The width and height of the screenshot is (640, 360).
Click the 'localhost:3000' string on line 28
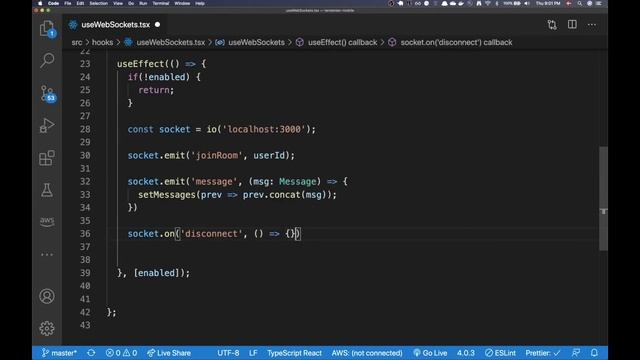(264, 129)
